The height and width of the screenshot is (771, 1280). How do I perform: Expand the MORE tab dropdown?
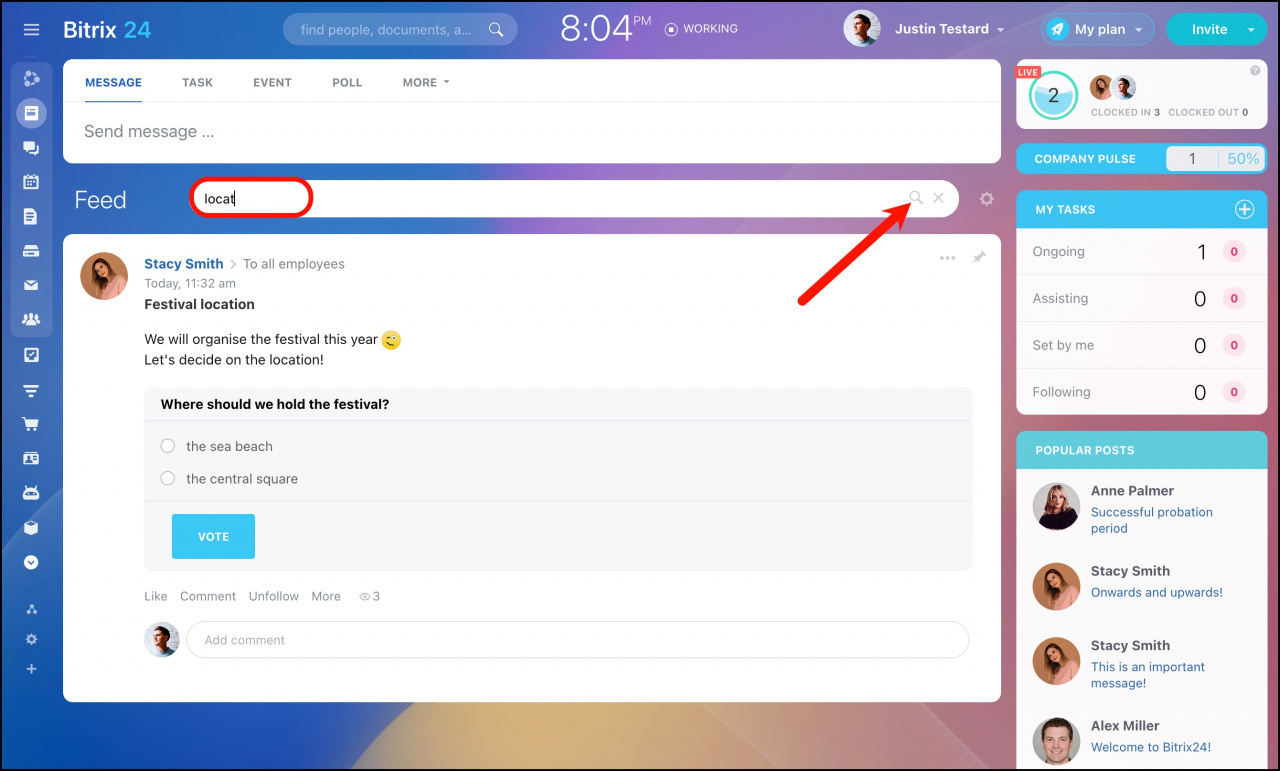coord(426,82)
